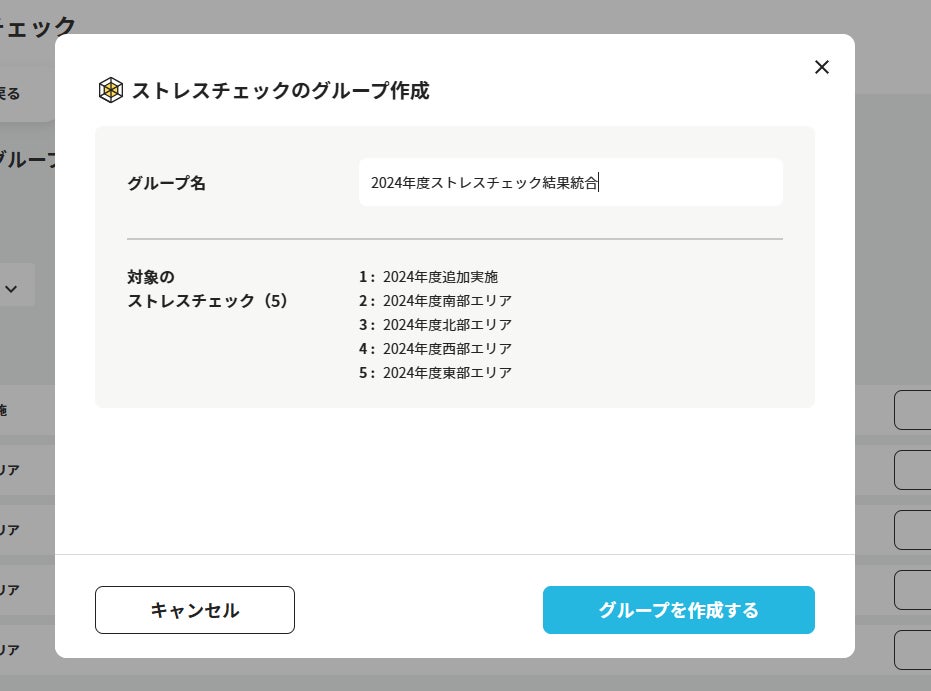Click the dimmed チェック page heading at top-left

tap(38, 27)
